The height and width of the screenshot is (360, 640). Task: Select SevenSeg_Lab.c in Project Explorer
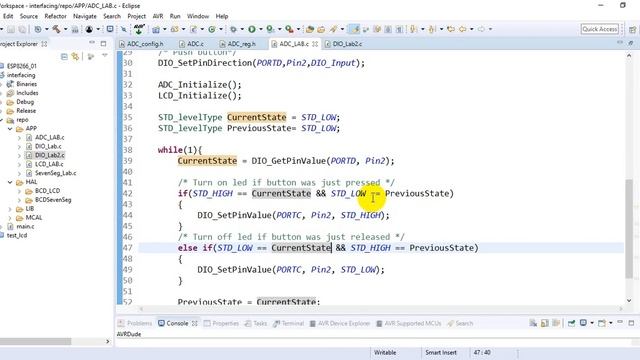pyautogui.click(x=56, y=173)
